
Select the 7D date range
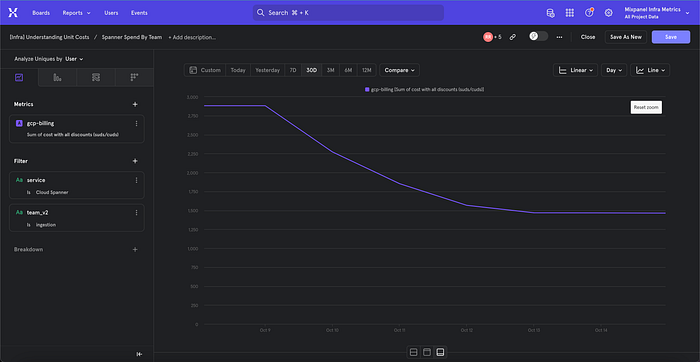(x=293, y=70)
